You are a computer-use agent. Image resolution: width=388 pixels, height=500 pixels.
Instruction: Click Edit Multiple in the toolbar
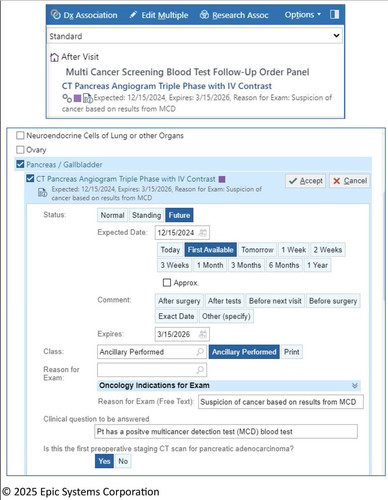(x=159, y=15)
